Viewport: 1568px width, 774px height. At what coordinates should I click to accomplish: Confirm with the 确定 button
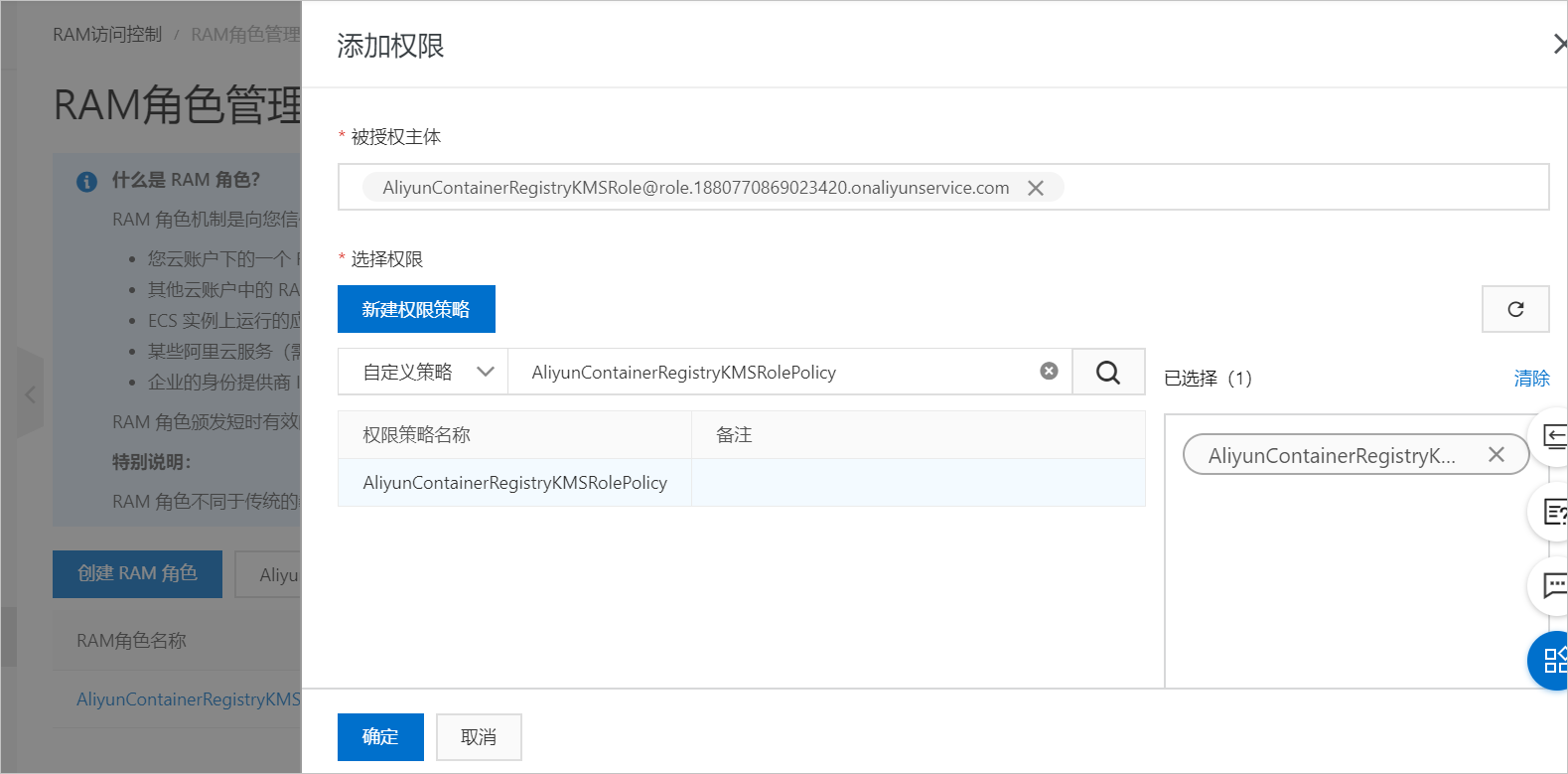[380, 736]
